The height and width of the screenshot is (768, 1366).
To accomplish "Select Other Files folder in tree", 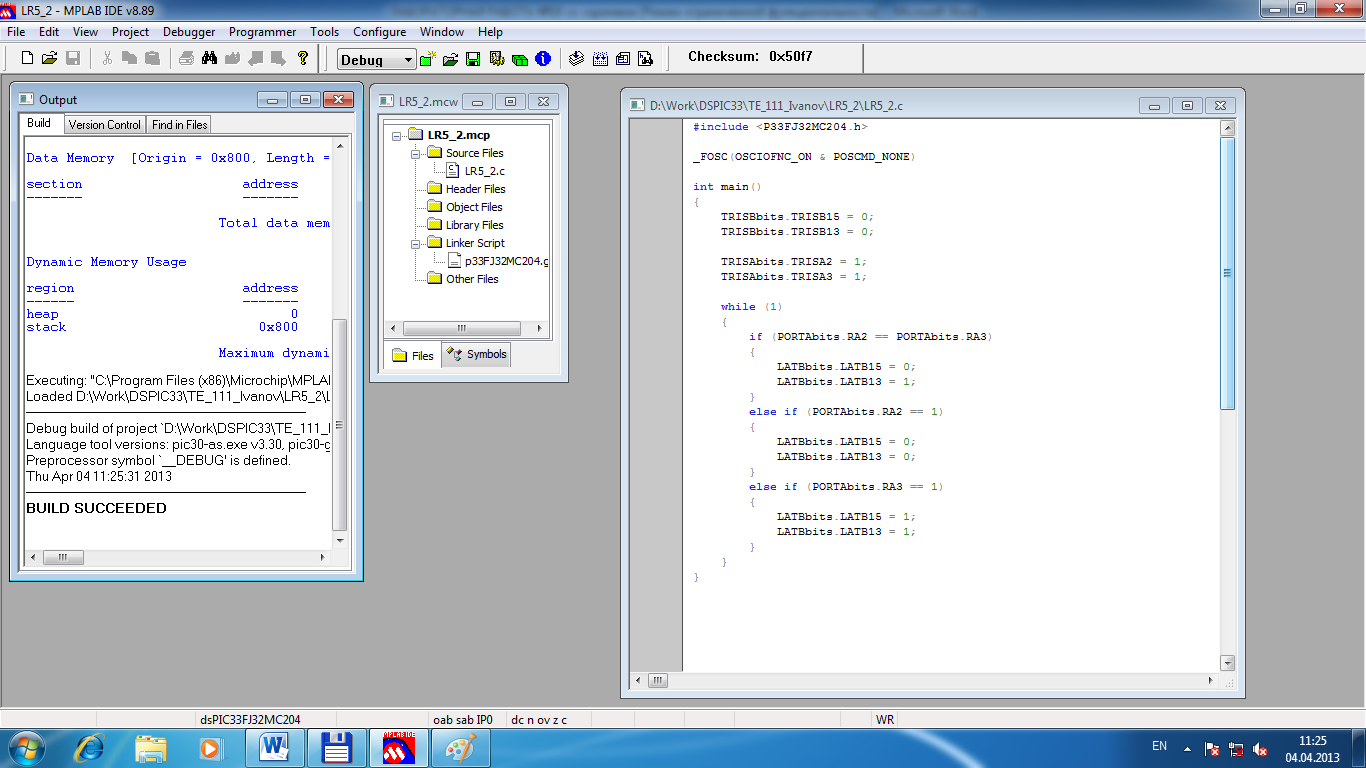I will pos(472,279).
